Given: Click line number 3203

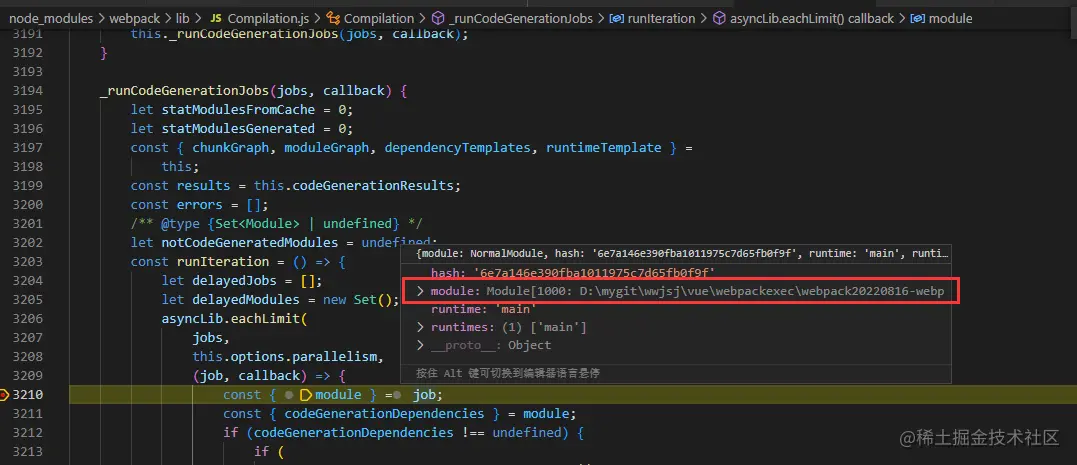Looking at the screenshot, I should click(28, 261).
